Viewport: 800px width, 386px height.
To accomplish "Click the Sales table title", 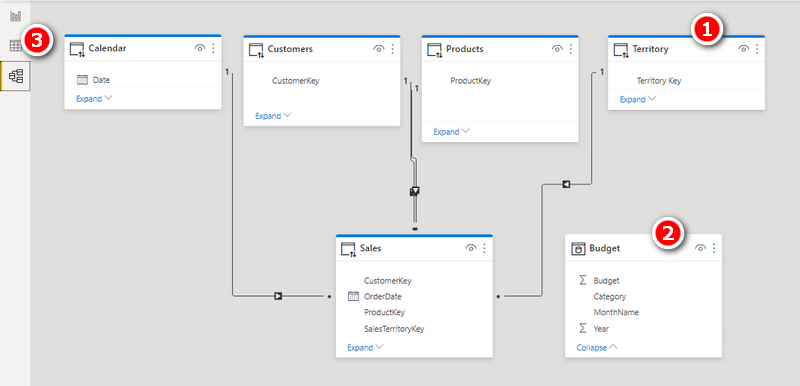I will (x=370, y=248).
